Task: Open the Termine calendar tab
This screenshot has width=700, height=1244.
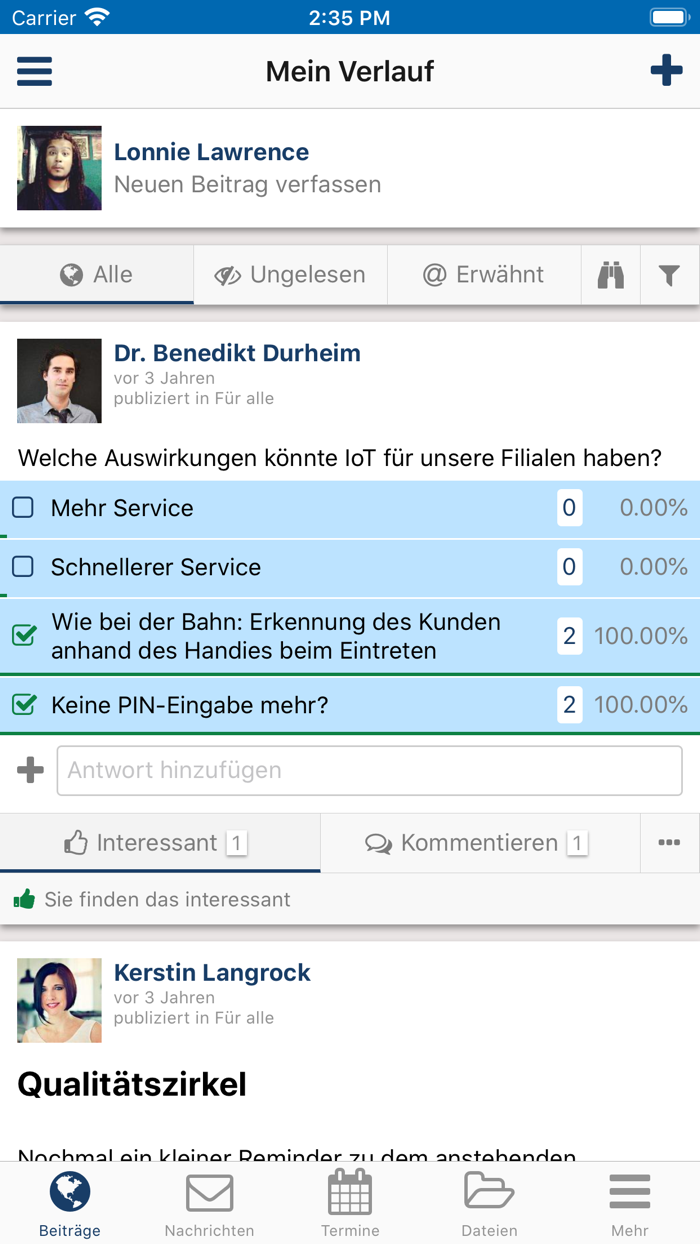Action: pyautogui.click(x=350, y=1204)
